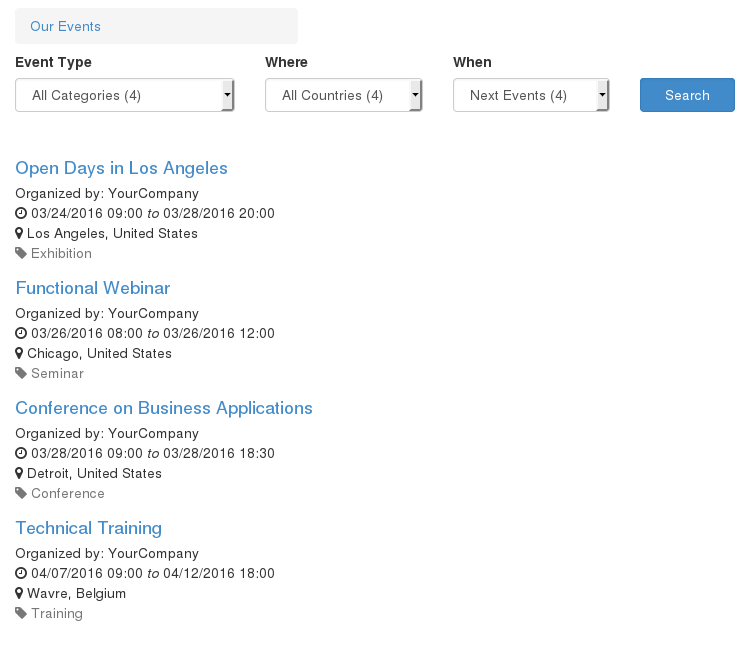The width and height of the screenshot is (750, 665).
Task: Click the tag icon next to Seminar
Action: pos(21,373)
